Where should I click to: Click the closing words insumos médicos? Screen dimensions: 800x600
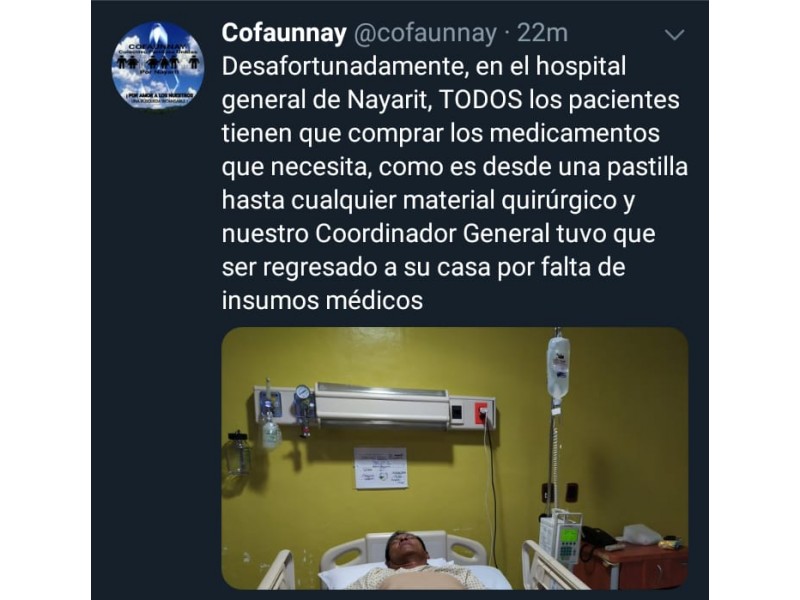point(322,301)
